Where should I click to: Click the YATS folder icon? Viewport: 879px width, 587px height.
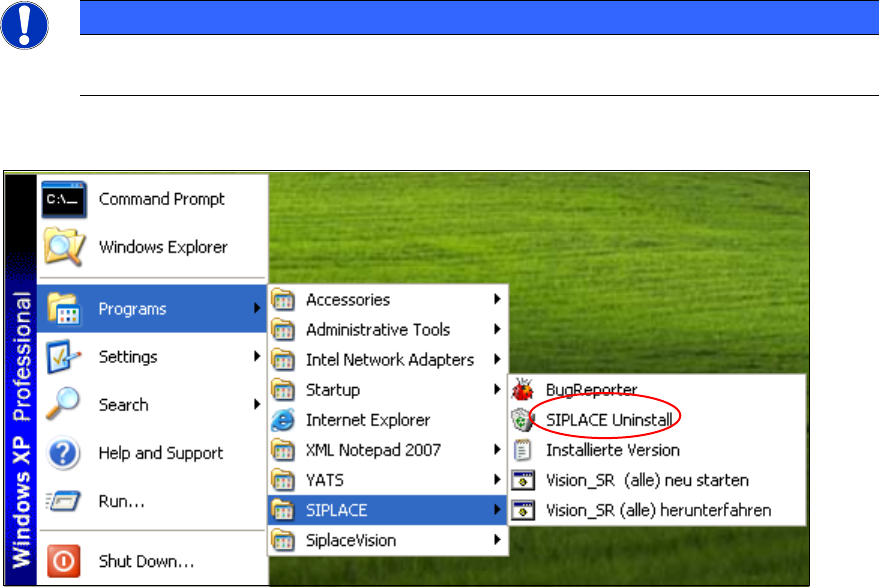click(283, 480)
